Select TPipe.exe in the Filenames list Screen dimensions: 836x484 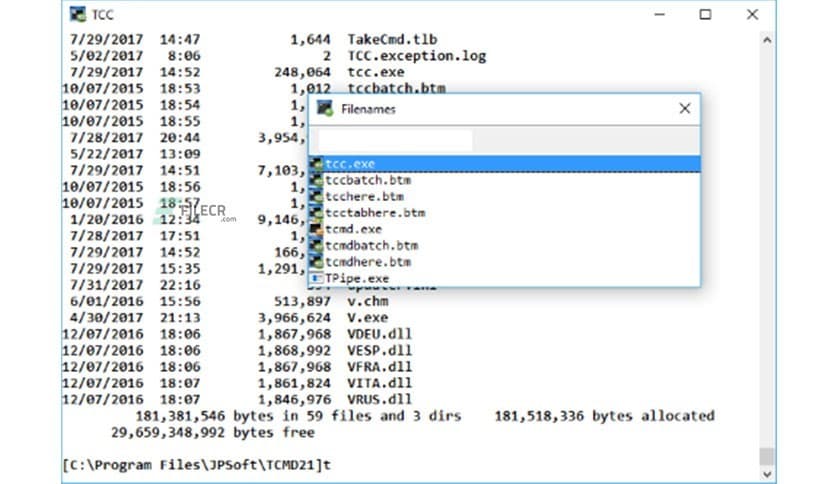504,278
